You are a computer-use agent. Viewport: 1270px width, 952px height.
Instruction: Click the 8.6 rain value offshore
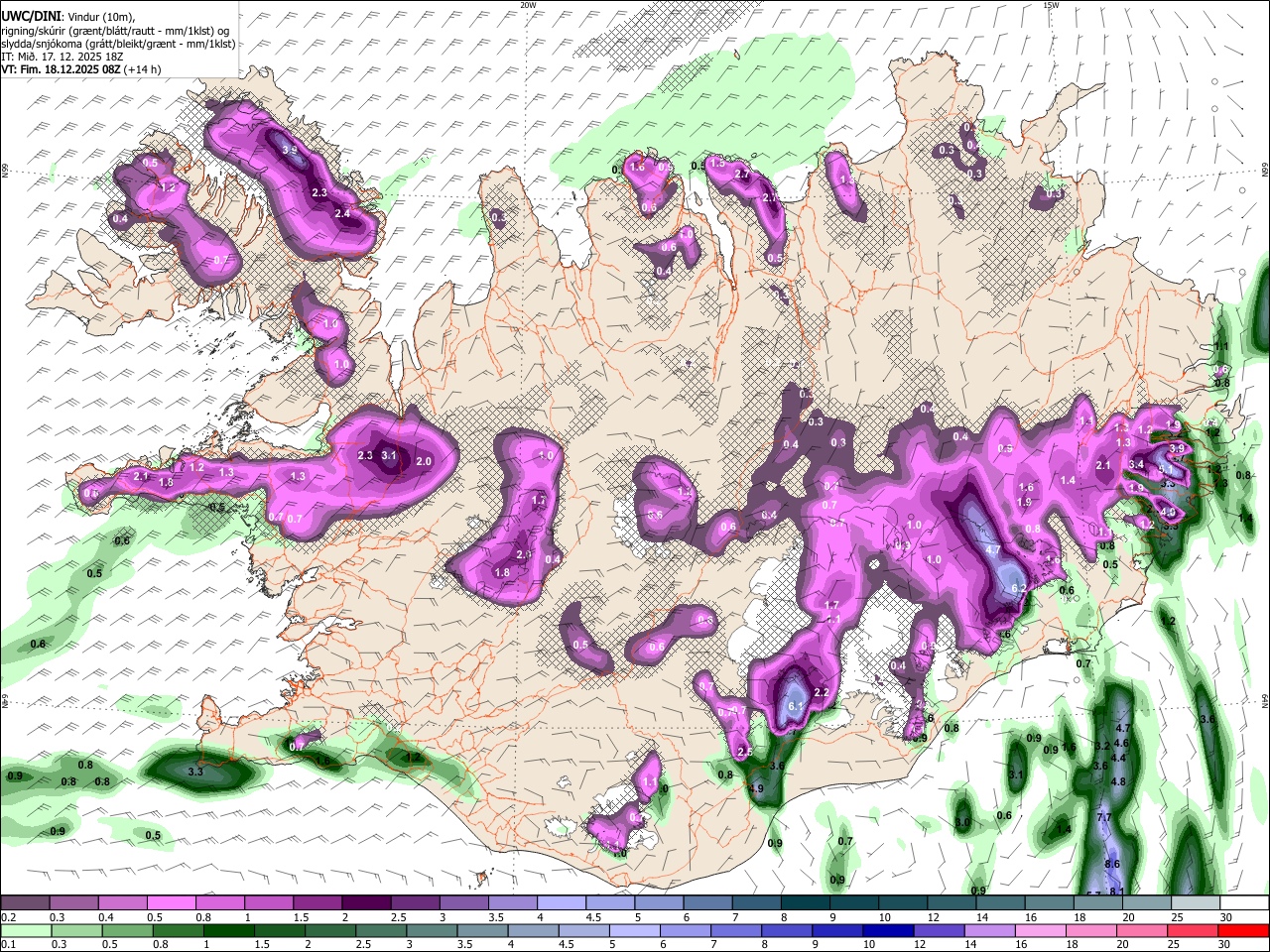pos(1112,865)
